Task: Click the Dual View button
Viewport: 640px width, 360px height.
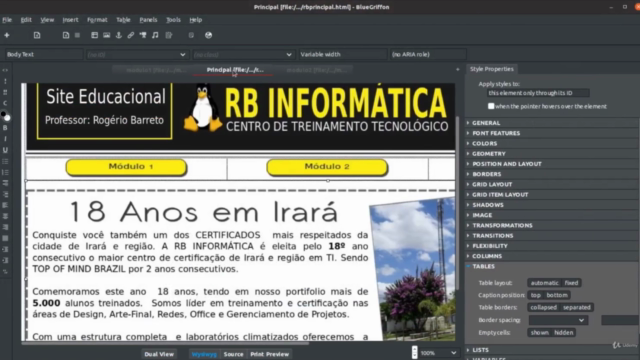Action: click(x=159, y=354)
